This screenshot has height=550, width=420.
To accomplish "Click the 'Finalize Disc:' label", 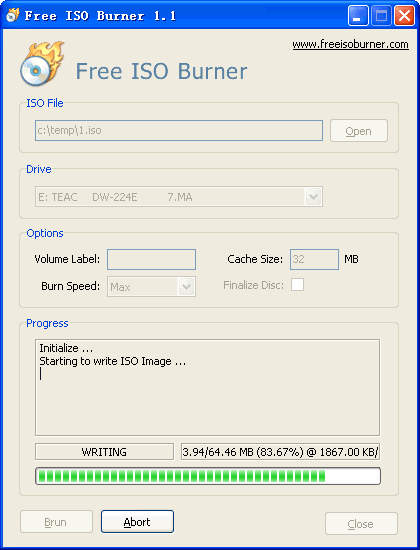I will click(254, 285).
